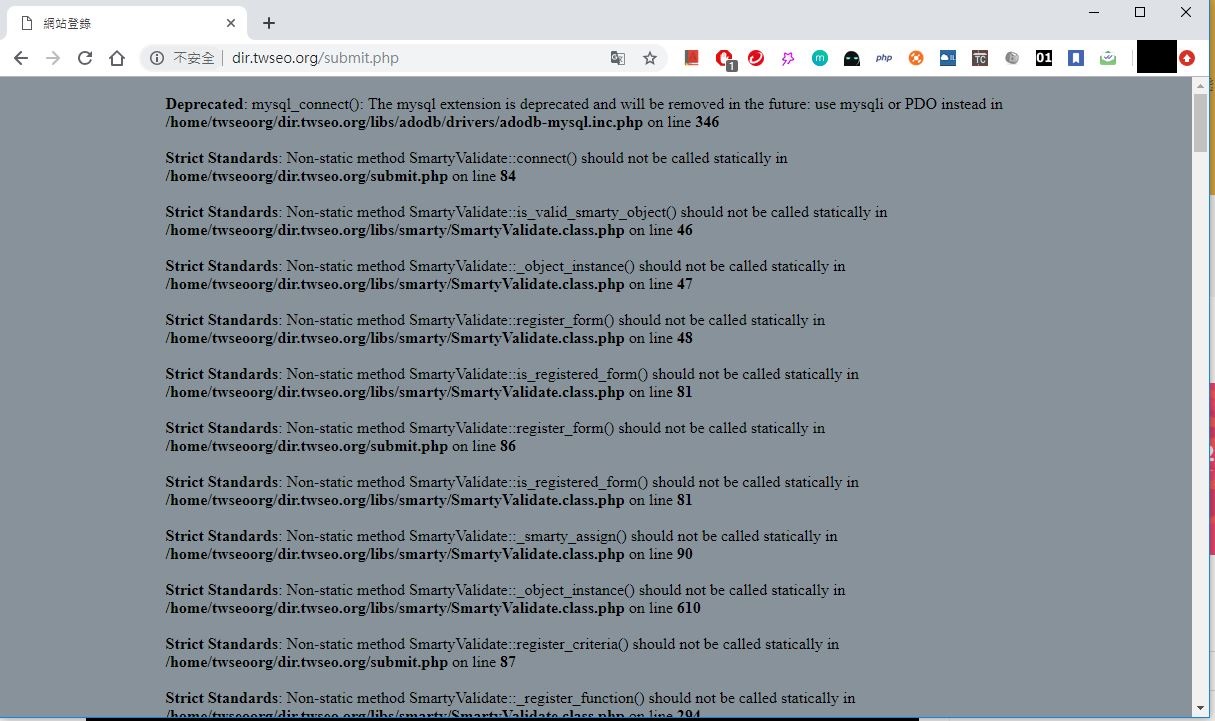Open the Trend Micro red swirl extension
The height and width of the screenshot is (721, 1215).
pyautogui.click(x=756, y=58)
